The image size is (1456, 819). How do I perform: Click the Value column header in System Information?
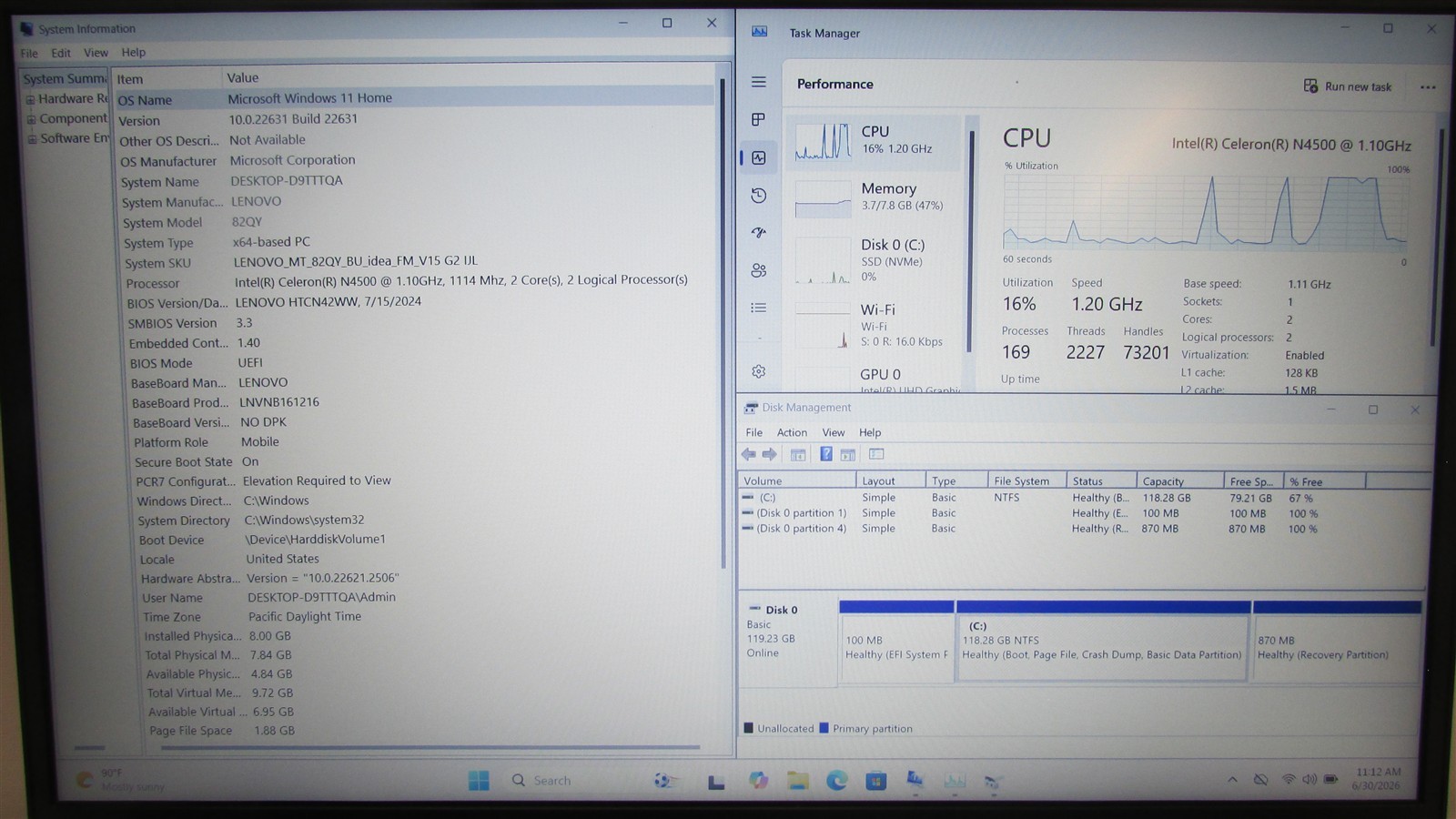point(468,78)
